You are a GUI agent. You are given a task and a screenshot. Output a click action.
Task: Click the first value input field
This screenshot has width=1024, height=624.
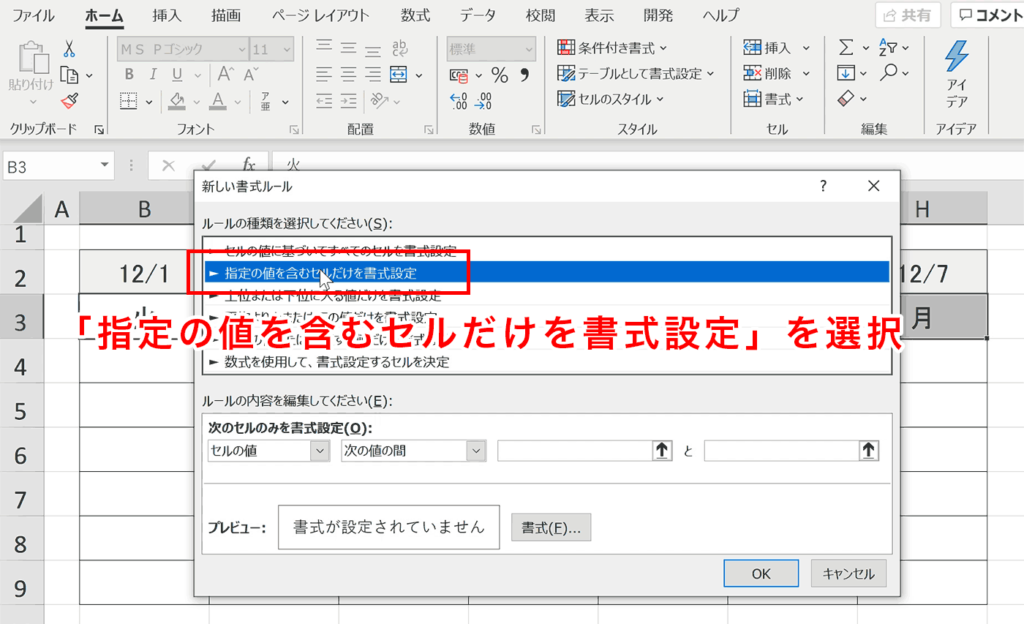tap(575, 451)
